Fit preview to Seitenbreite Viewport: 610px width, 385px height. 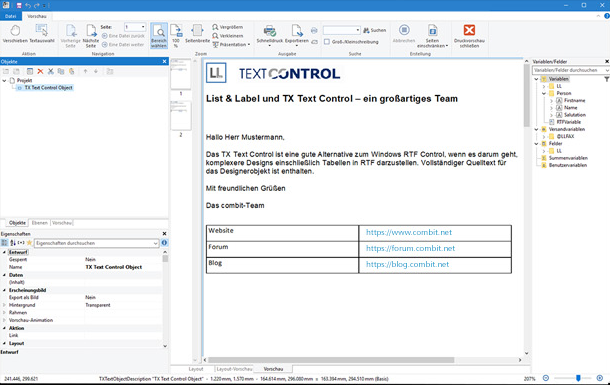tap(197, 34)
